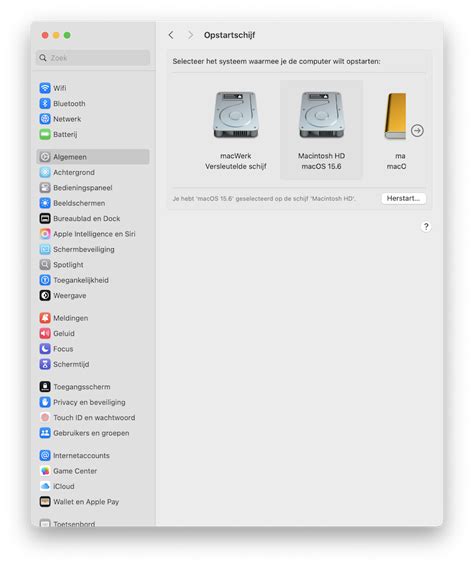The height and width of the screenshot is (567, 474).
Task: Click the Spotlight label in the sidebar
Action: pos(68,265)
